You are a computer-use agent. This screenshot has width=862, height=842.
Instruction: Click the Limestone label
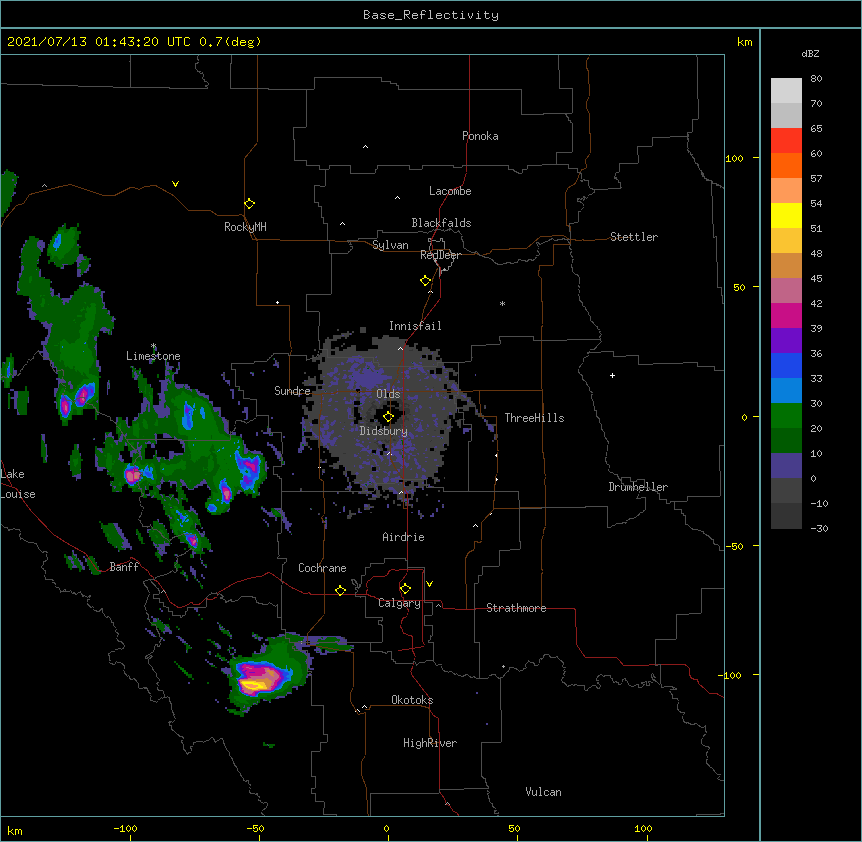tap(153, 356)
